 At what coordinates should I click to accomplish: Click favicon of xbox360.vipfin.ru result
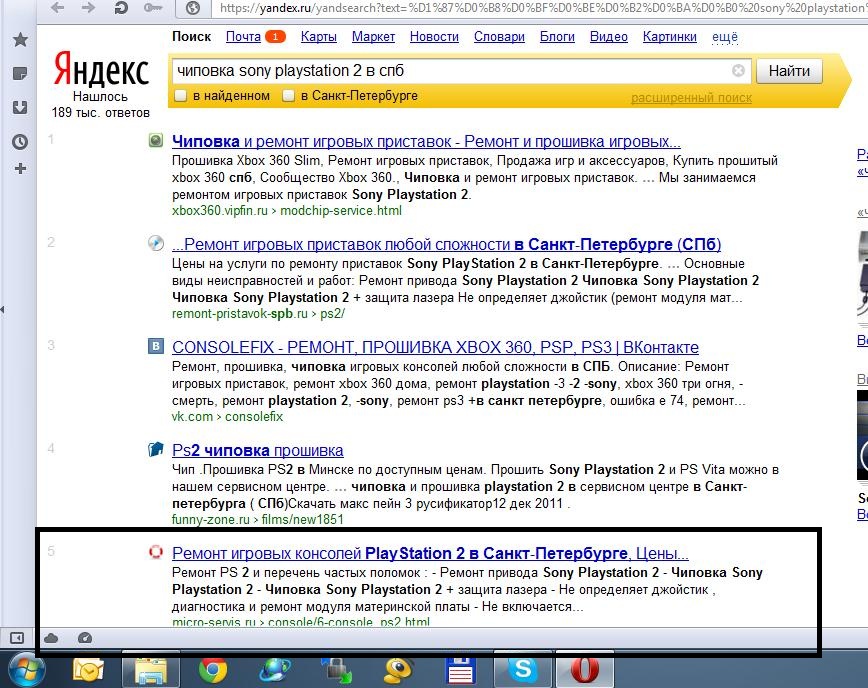click(156, 141)
